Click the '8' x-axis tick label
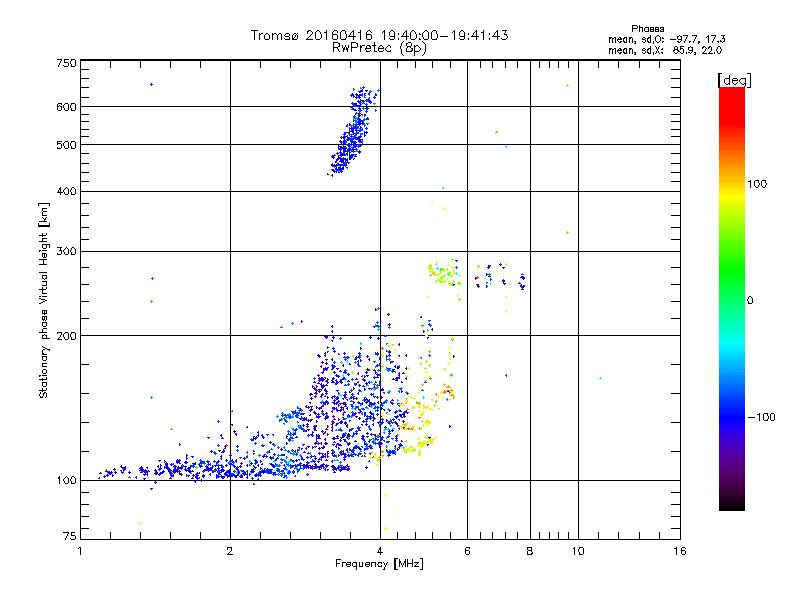Viewport: 800px width, 600px height. click(x=530, y=551)
